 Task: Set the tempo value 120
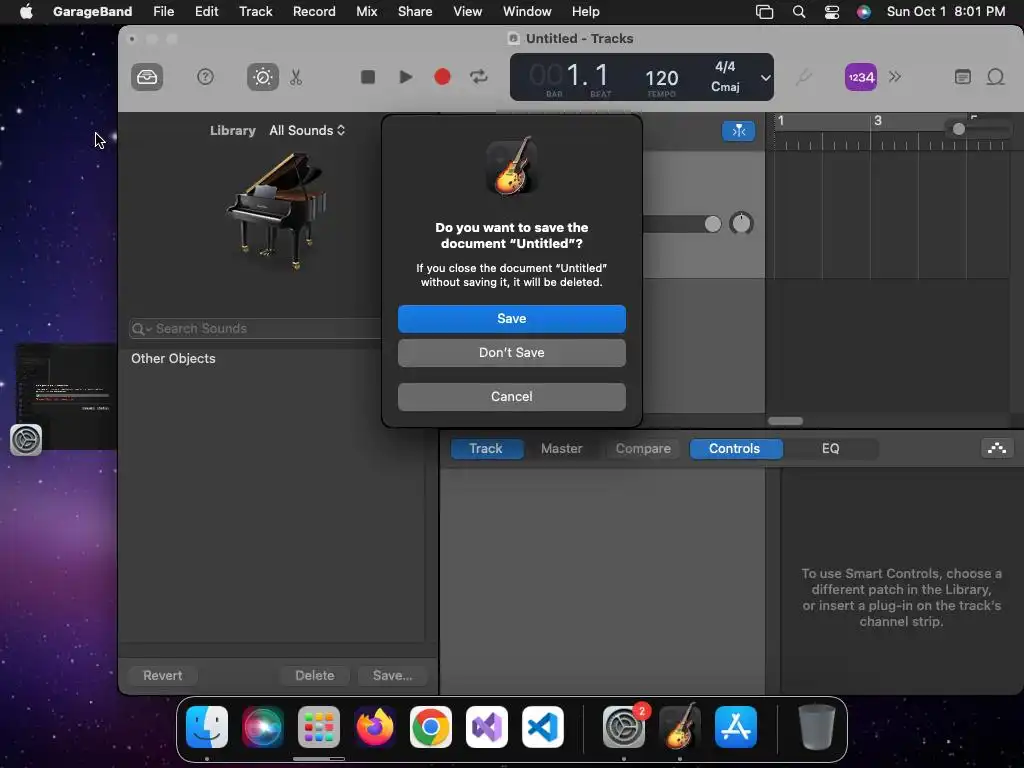point(662,78)
